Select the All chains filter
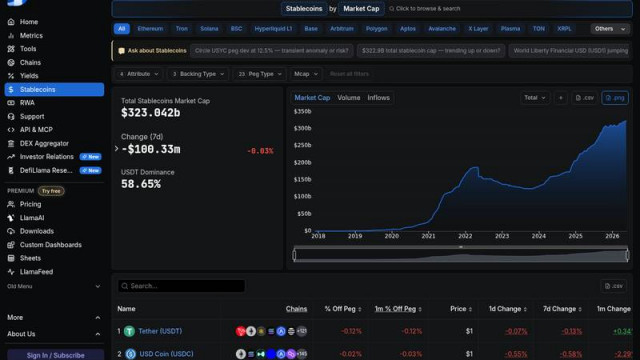This screenshot has width=640, height=360. 122,29
